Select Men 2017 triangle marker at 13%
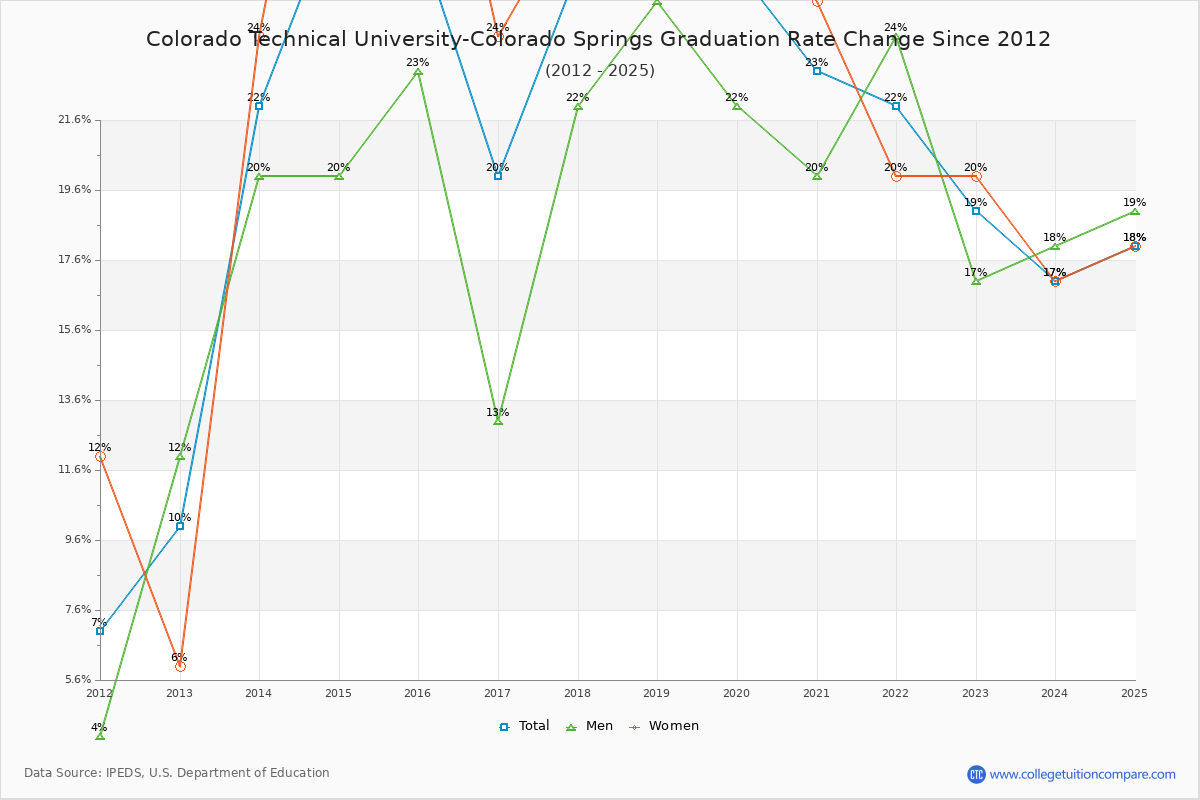This screenshot has height=800, width=1200. [498, 421]
